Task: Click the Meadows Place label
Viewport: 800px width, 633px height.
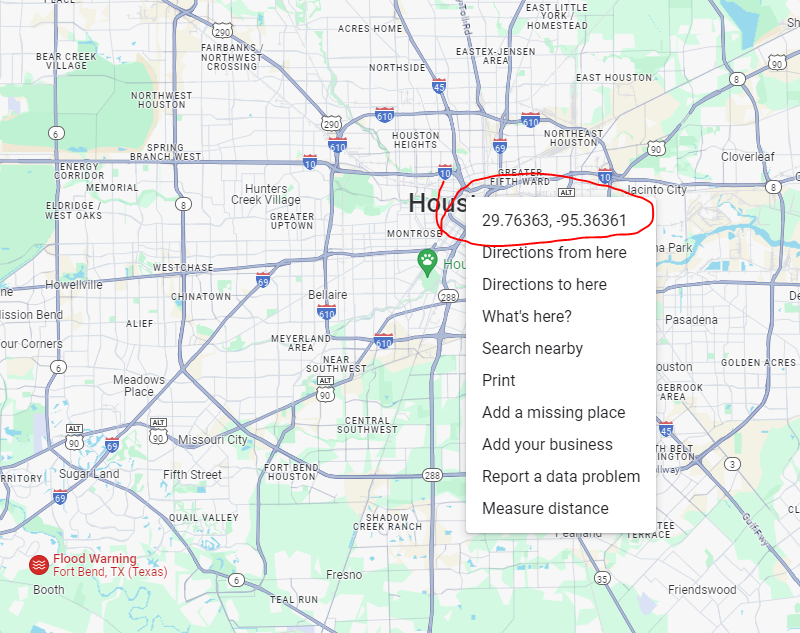Action: pos(139,386)
